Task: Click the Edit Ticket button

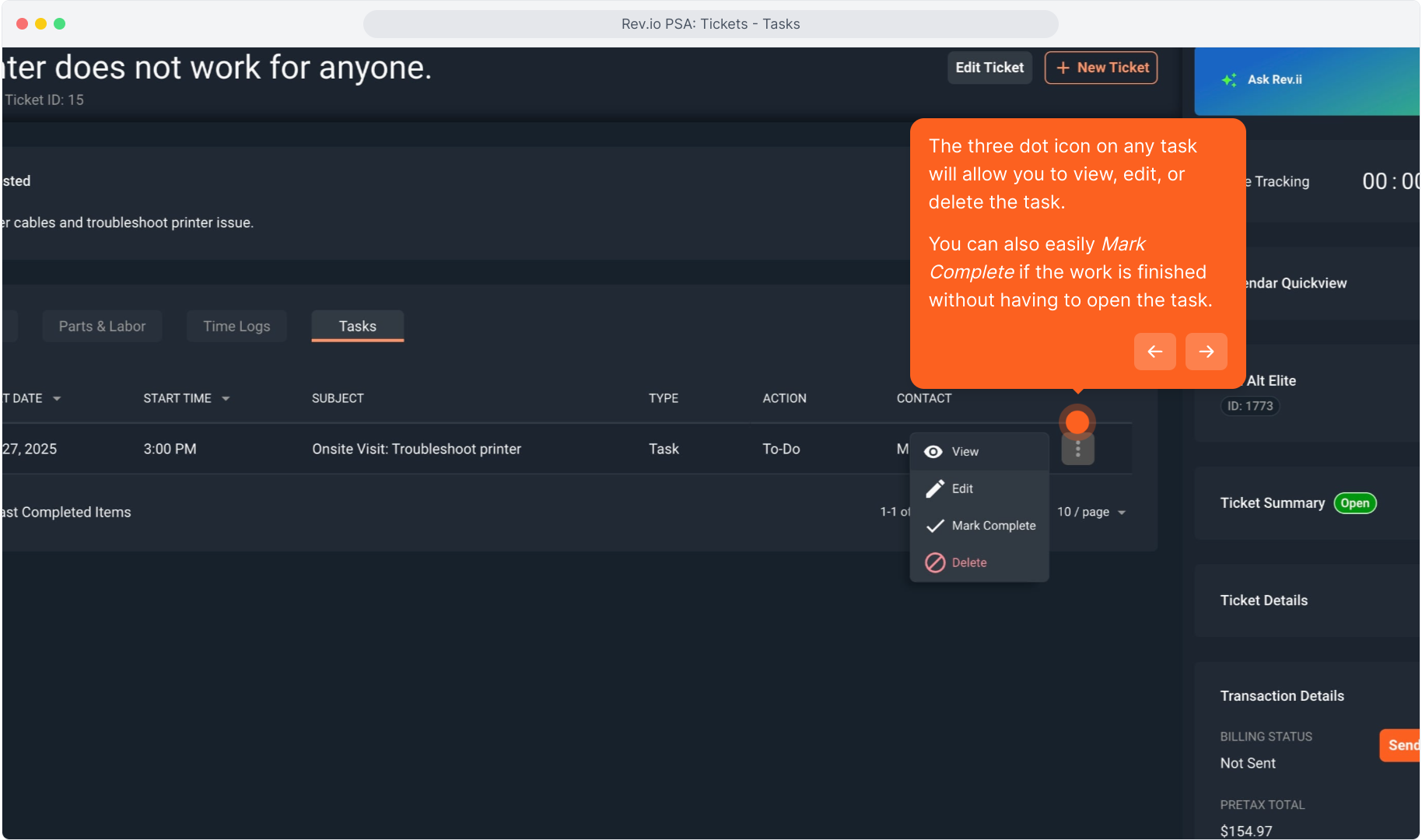Action: coord(989,68)
